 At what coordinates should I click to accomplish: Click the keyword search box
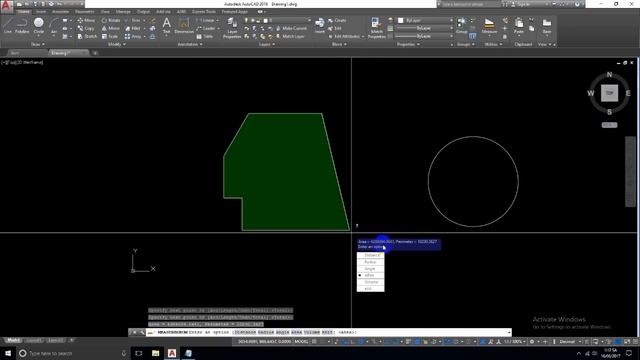470,4
